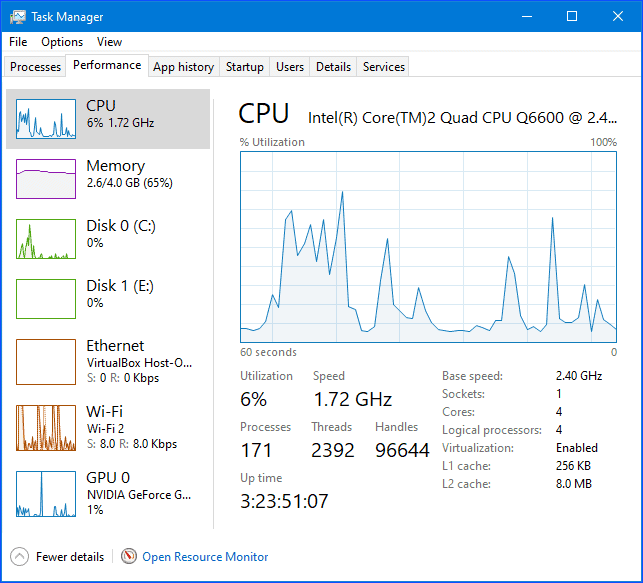This screenshot has height=583, width=643.
Task: Select Disk 0 (C:) graph icon
Action: (46, 239)
